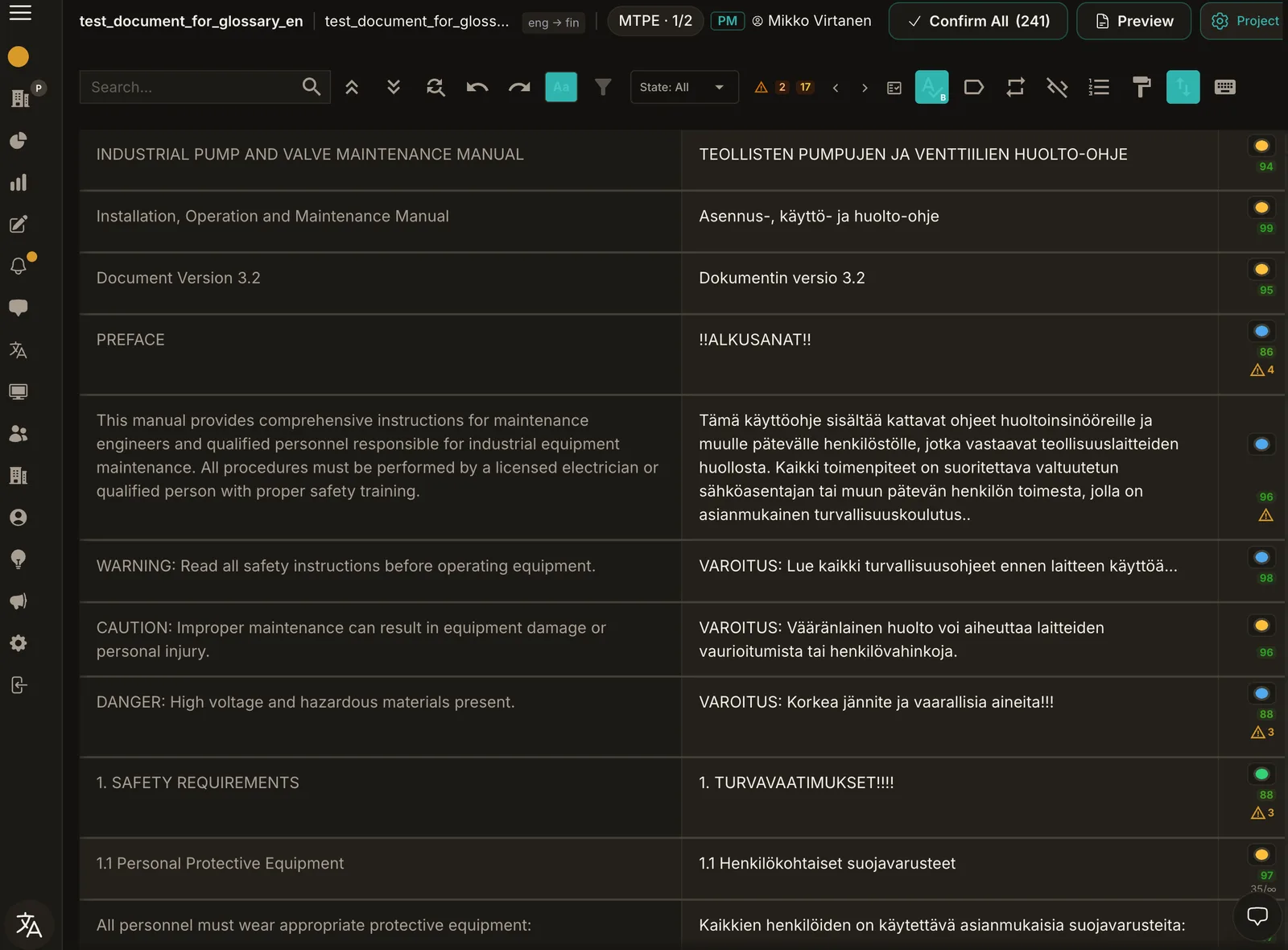Undo the last edit
Viewport: 1288px width, 950px height.
[x=477, y=87]
